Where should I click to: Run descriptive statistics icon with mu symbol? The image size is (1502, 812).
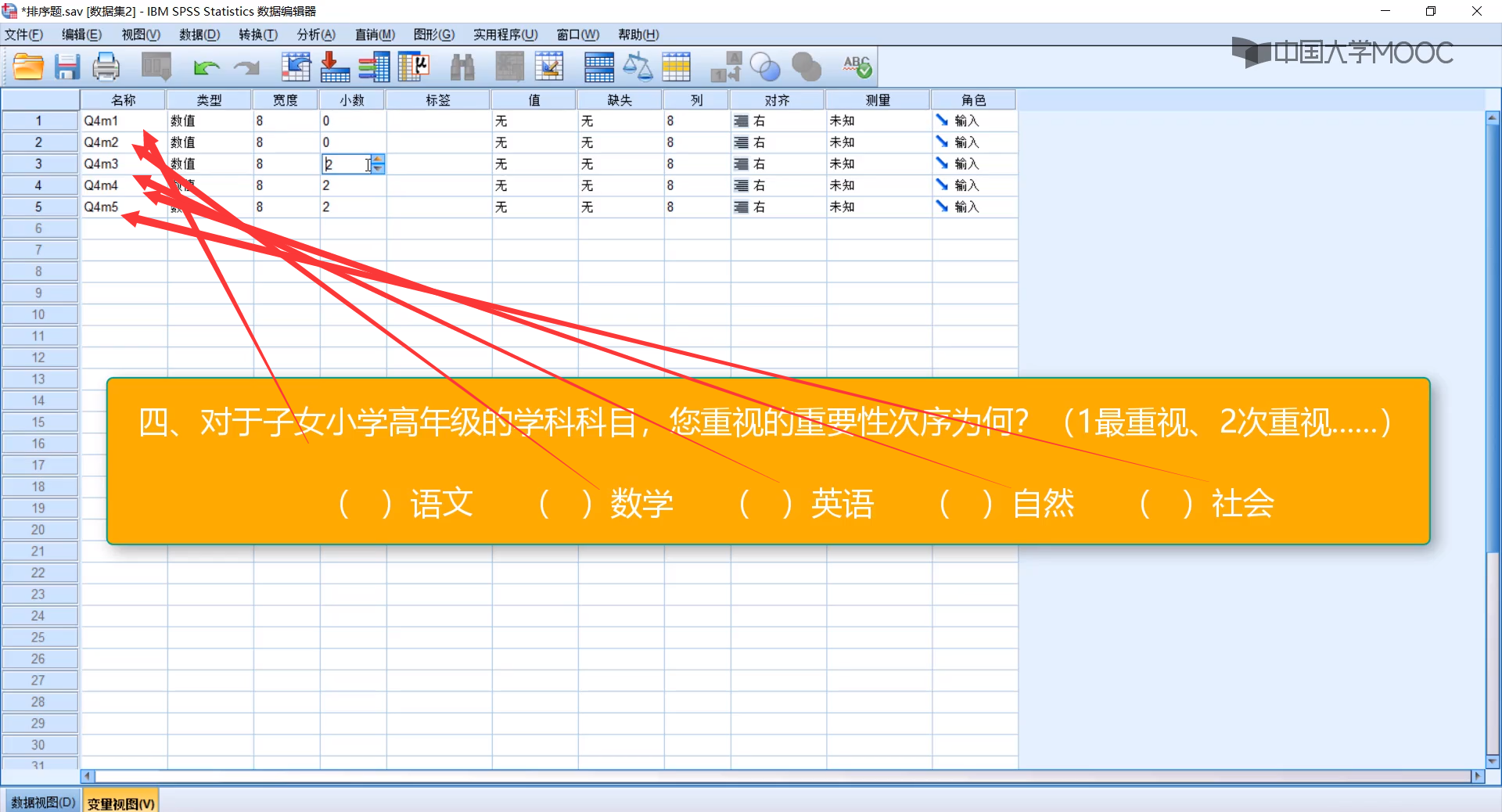coord(414,67)
